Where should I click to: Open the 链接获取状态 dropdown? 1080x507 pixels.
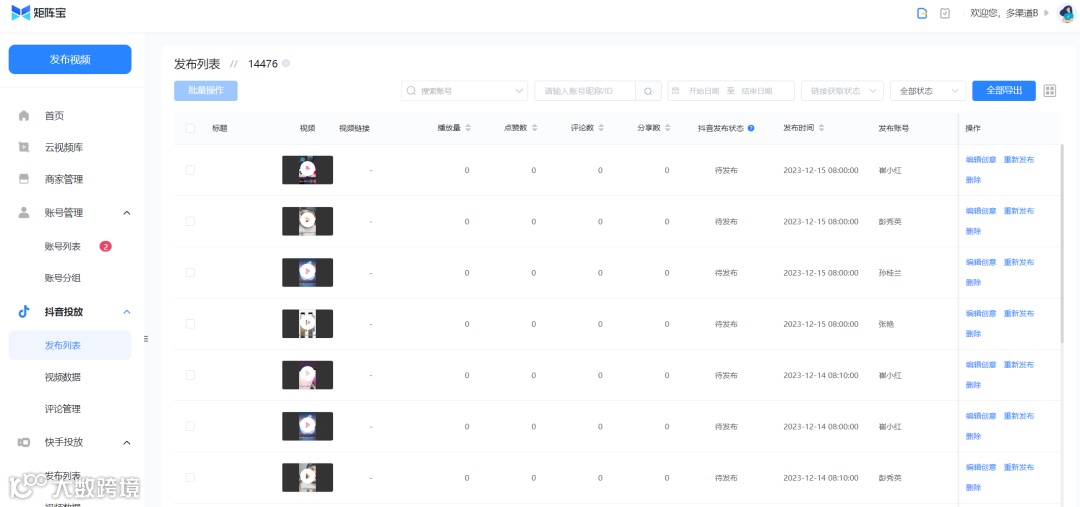coord(842,91)
